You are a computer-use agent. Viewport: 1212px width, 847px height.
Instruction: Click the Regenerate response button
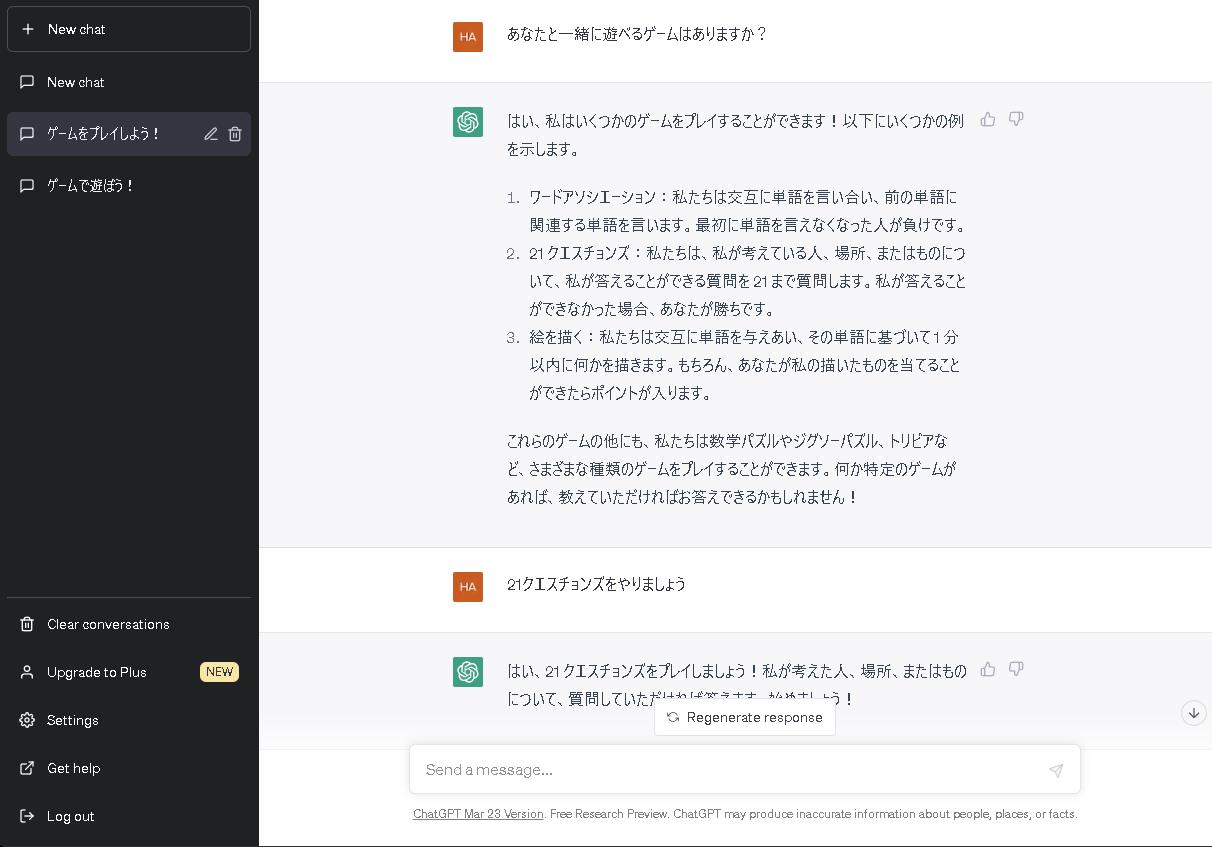[744, 717]
